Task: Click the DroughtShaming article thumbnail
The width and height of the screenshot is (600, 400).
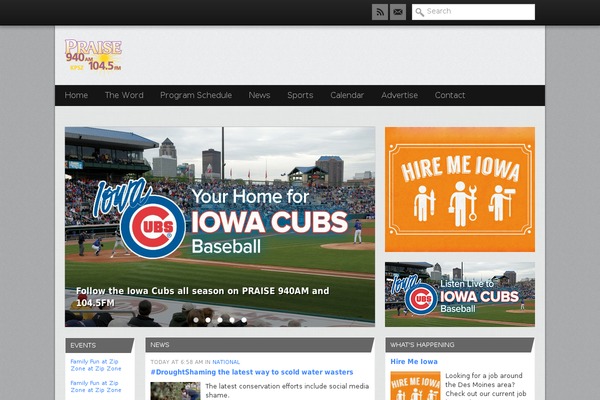Action: (x=175, y=391)
